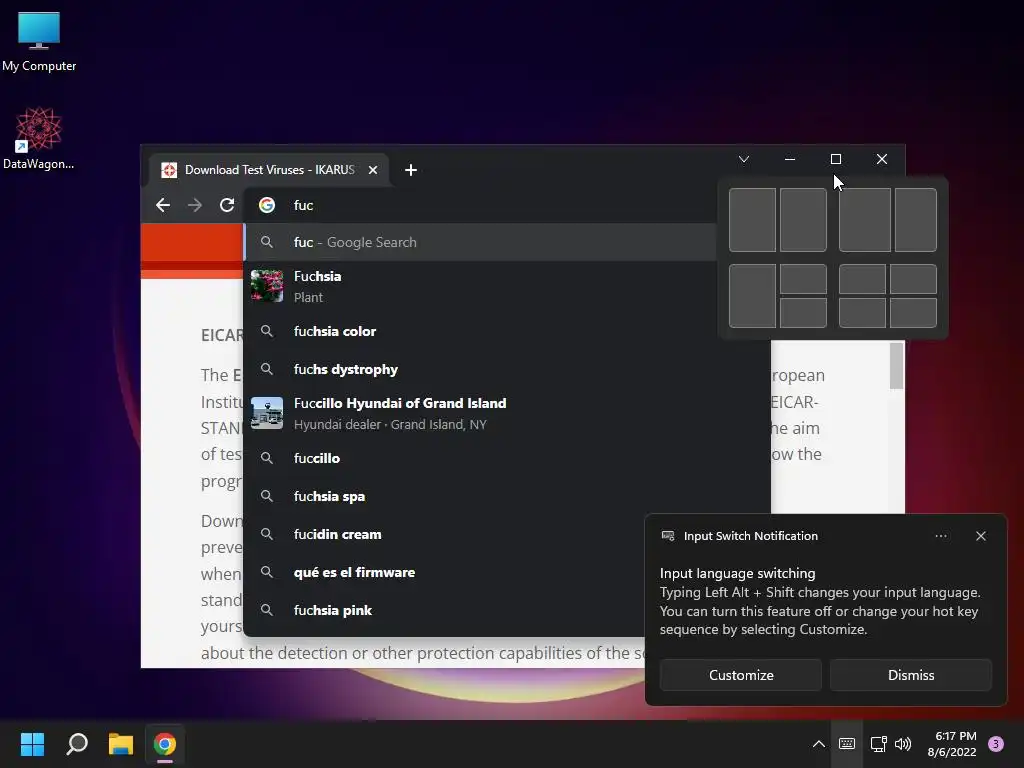Click the Fuchsia flower thumbnail
This screenshot has width=1024, height=768.
pyautogui.click(x=267, y=286)
